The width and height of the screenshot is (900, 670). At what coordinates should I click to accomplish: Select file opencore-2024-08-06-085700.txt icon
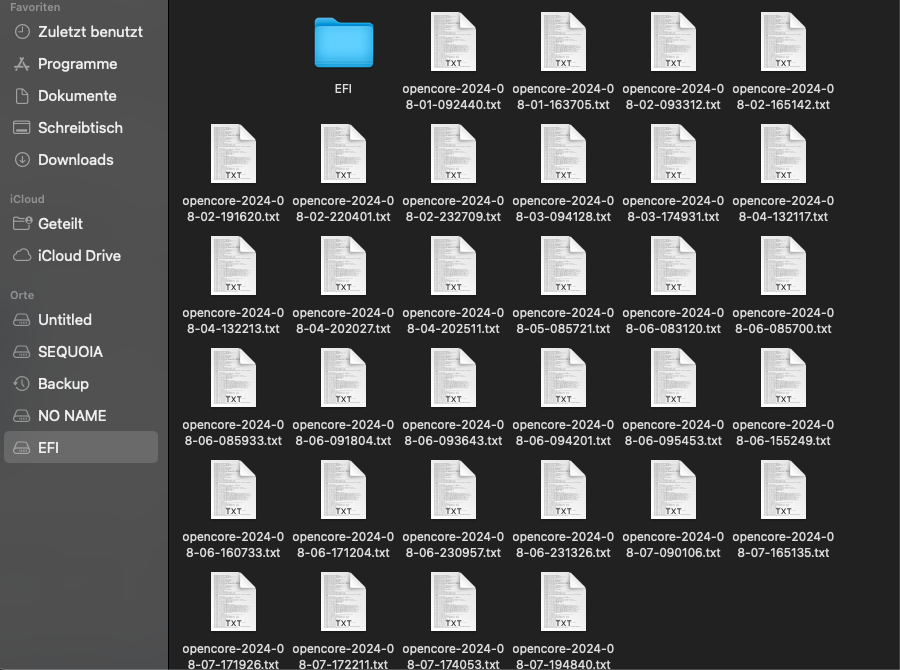point(783,265)
